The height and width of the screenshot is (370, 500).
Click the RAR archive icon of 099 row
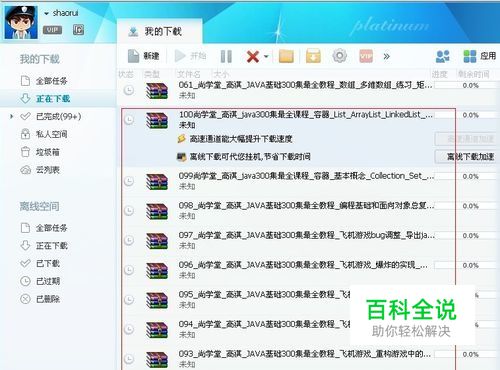point(157,182)
